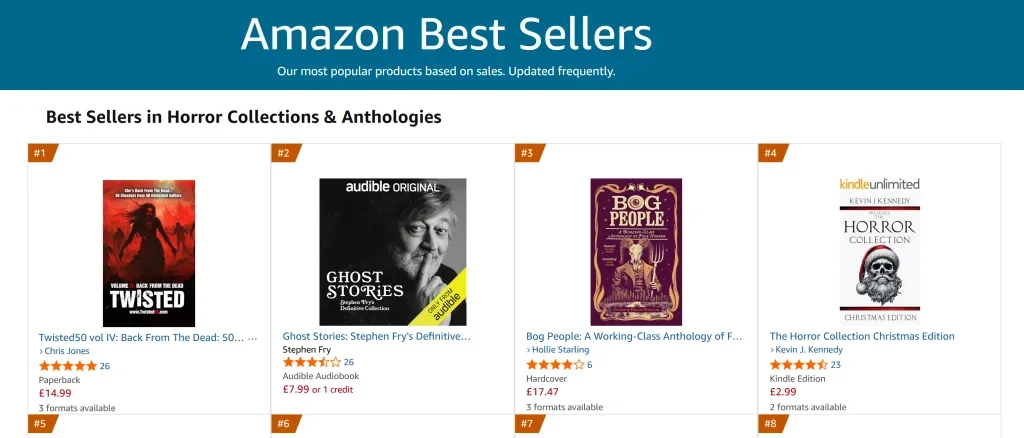Click star rating for Horror Collection Christmas
This screenshot has width=1024, height=438.
point(799,365)
